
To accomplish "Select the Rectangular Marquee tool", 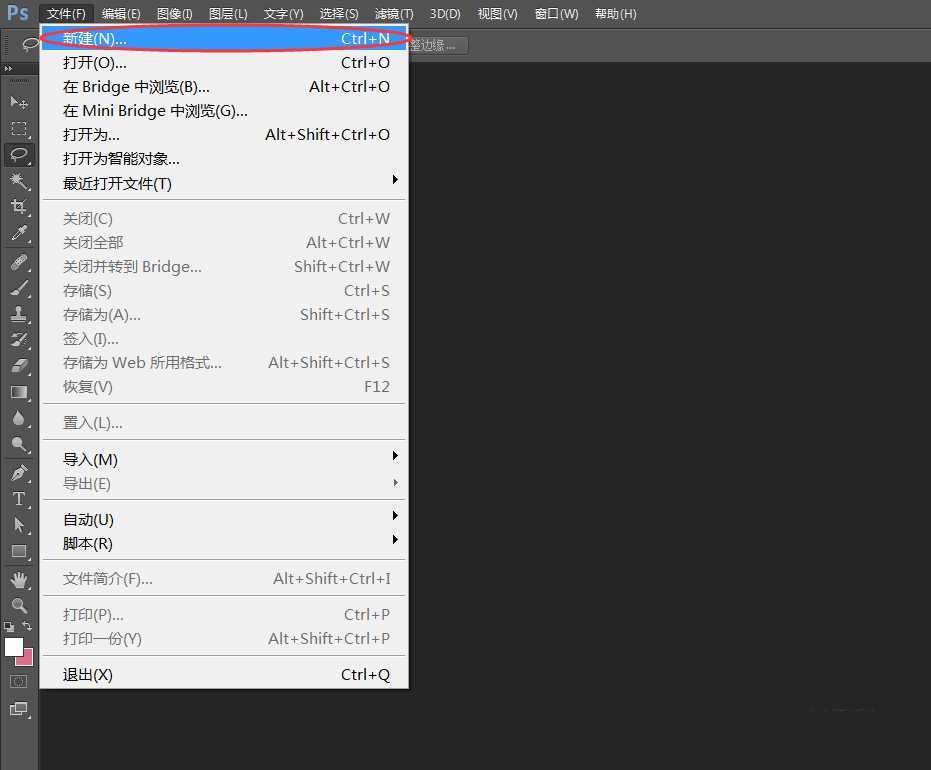I will [19, 129].
